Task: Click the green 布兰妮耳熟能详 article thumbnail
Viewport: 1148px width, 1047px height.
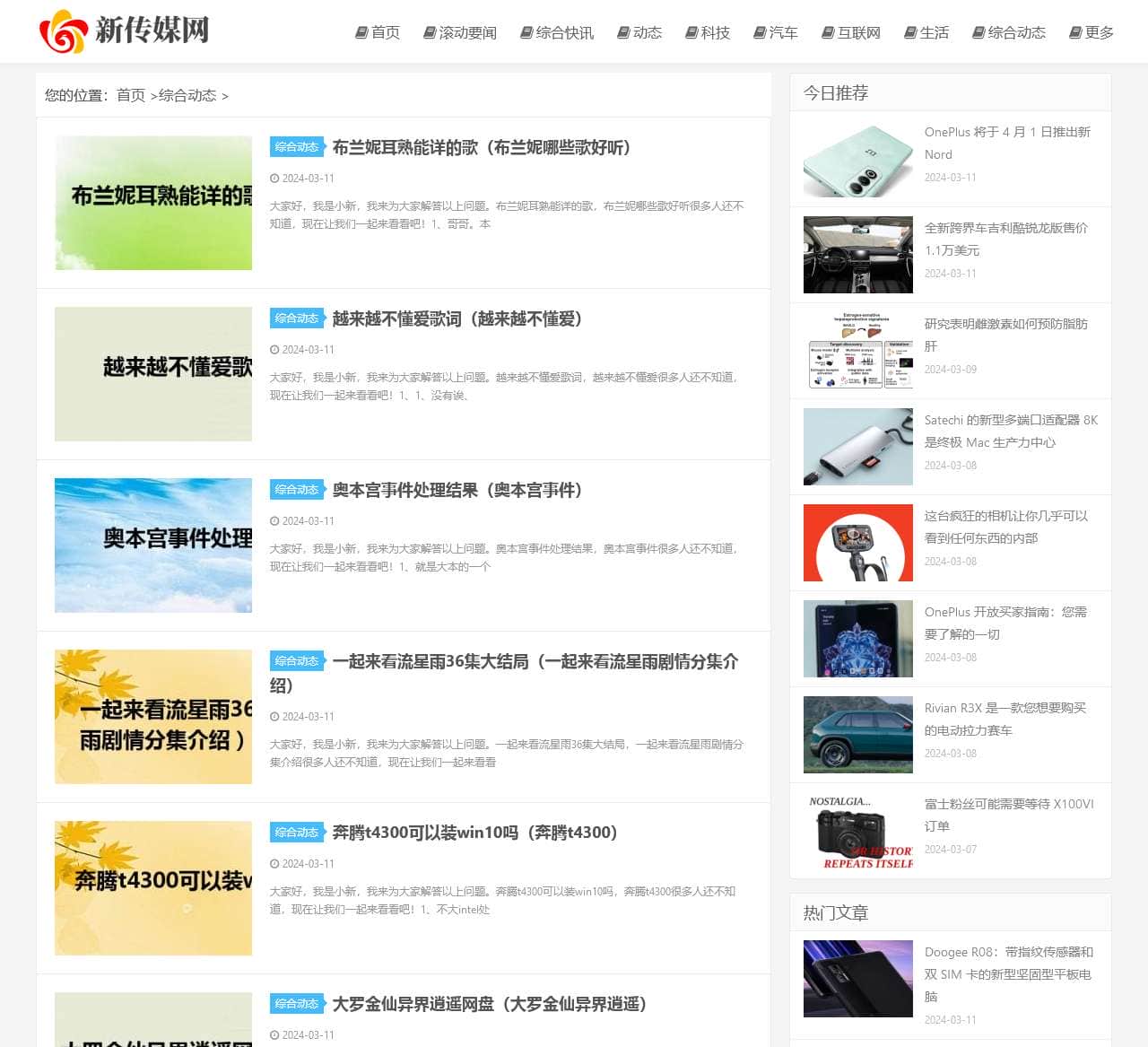Action: pyautogui.click(x=153, y=203)
